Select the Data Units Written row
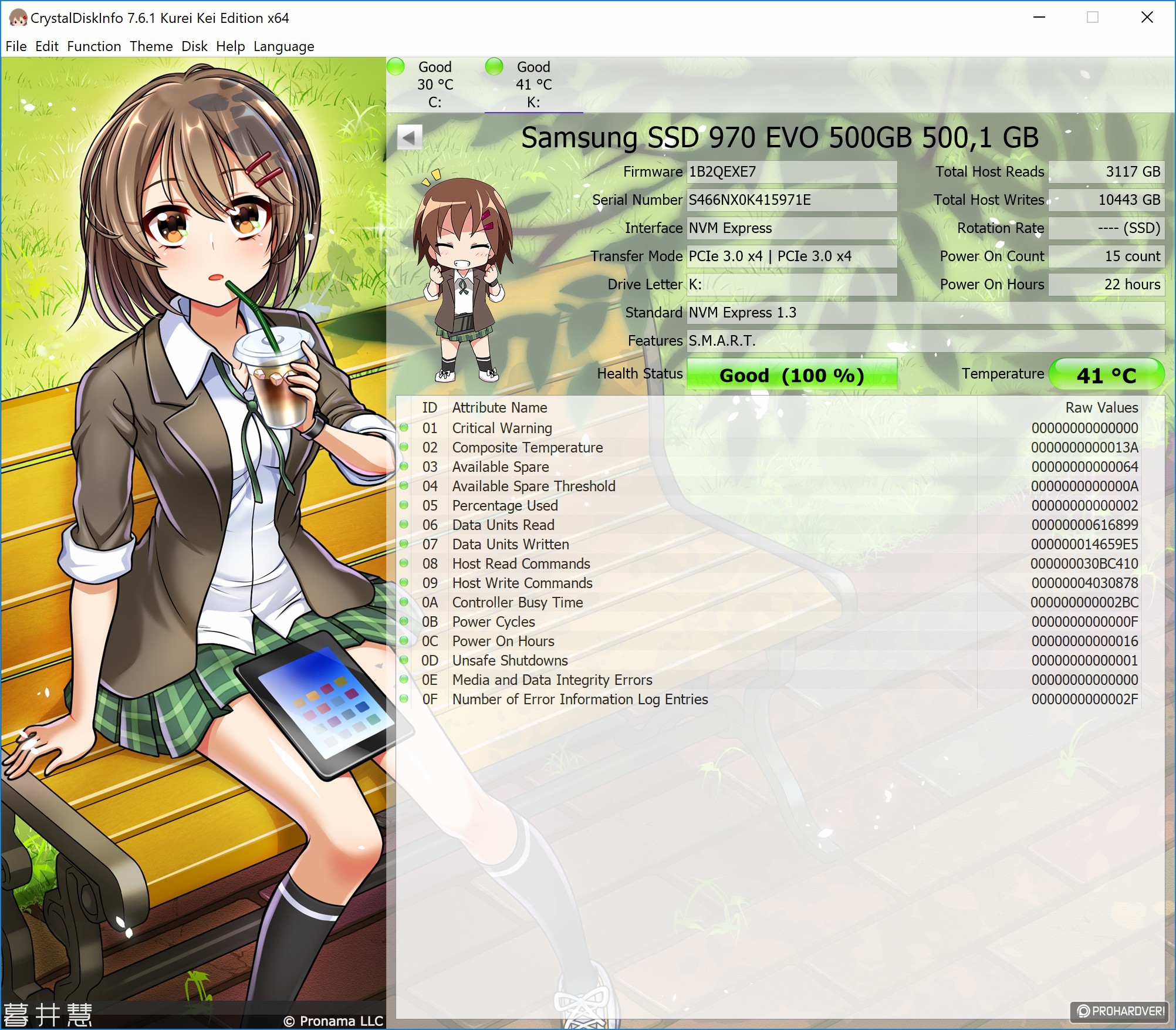1176x1030 pixels. coord(769,544)
